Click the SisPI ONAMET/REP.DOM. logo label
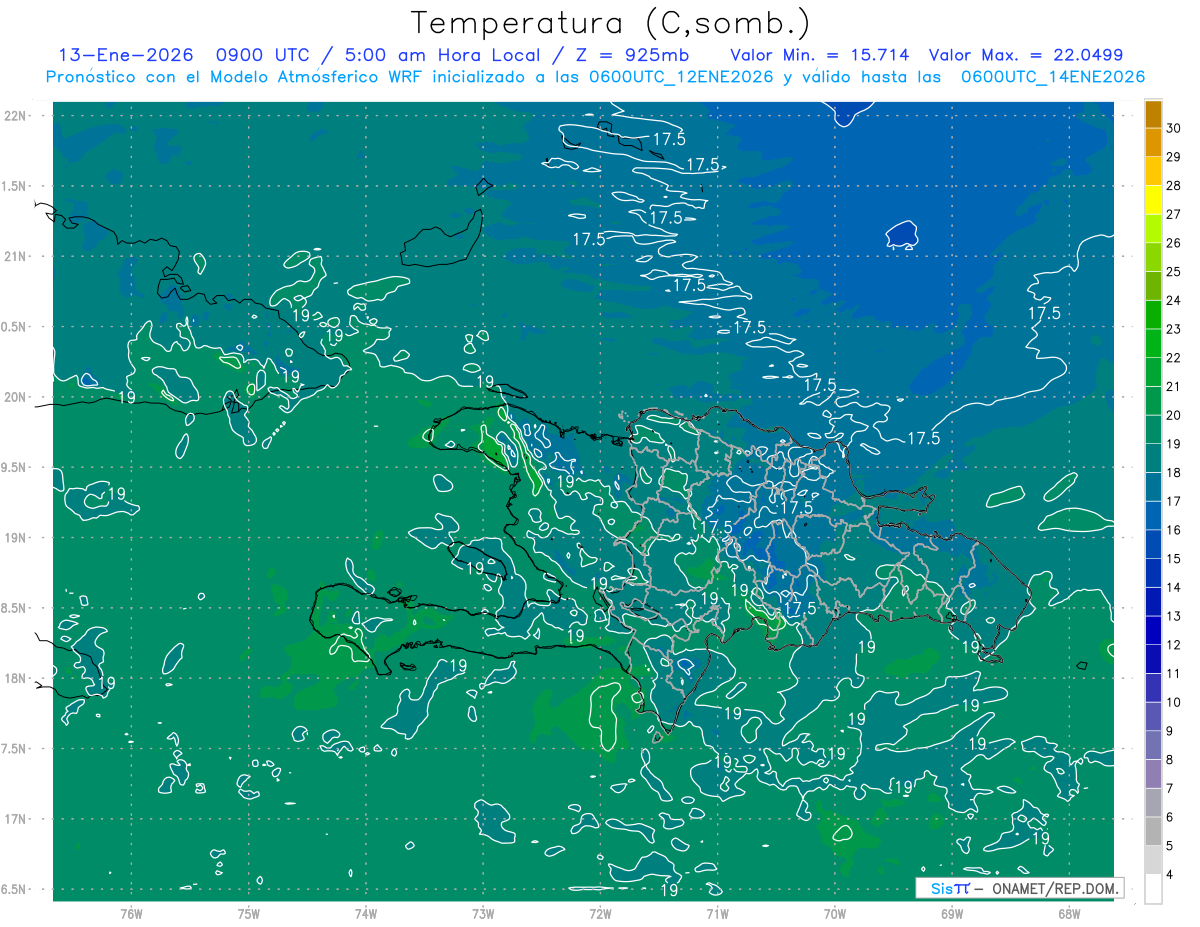 point(1018,888)
